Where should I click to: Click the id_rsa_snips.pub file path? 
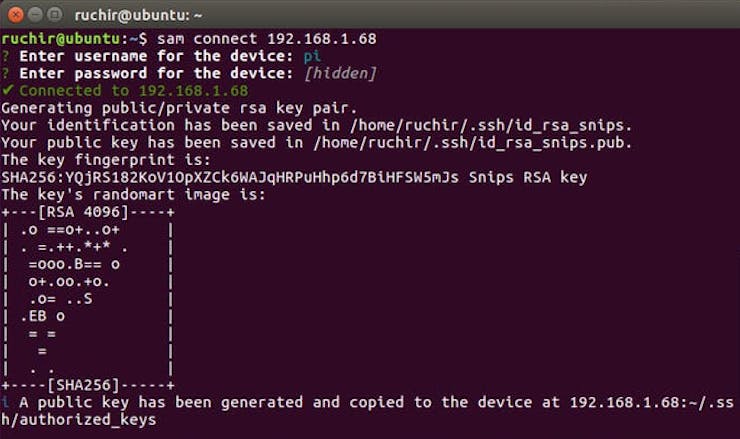473,143
